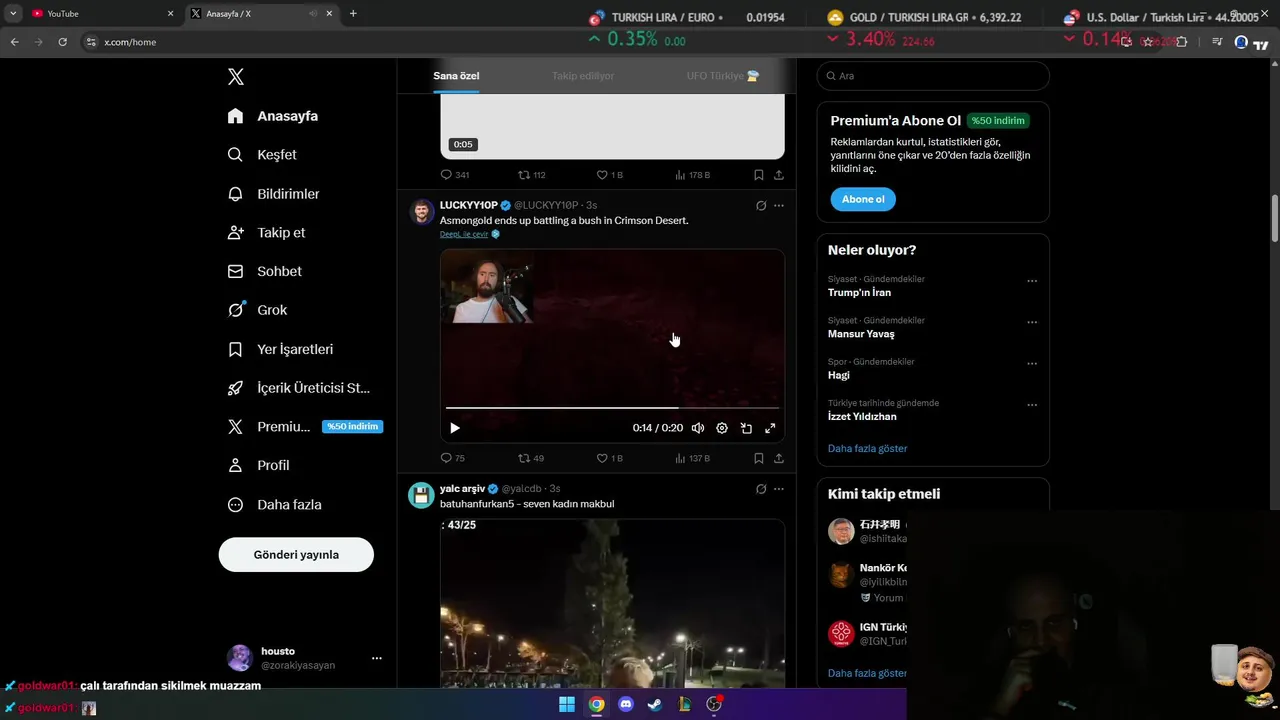1280x720 pixels.
Task: Click the Ara search field
Action: (933, 76)
